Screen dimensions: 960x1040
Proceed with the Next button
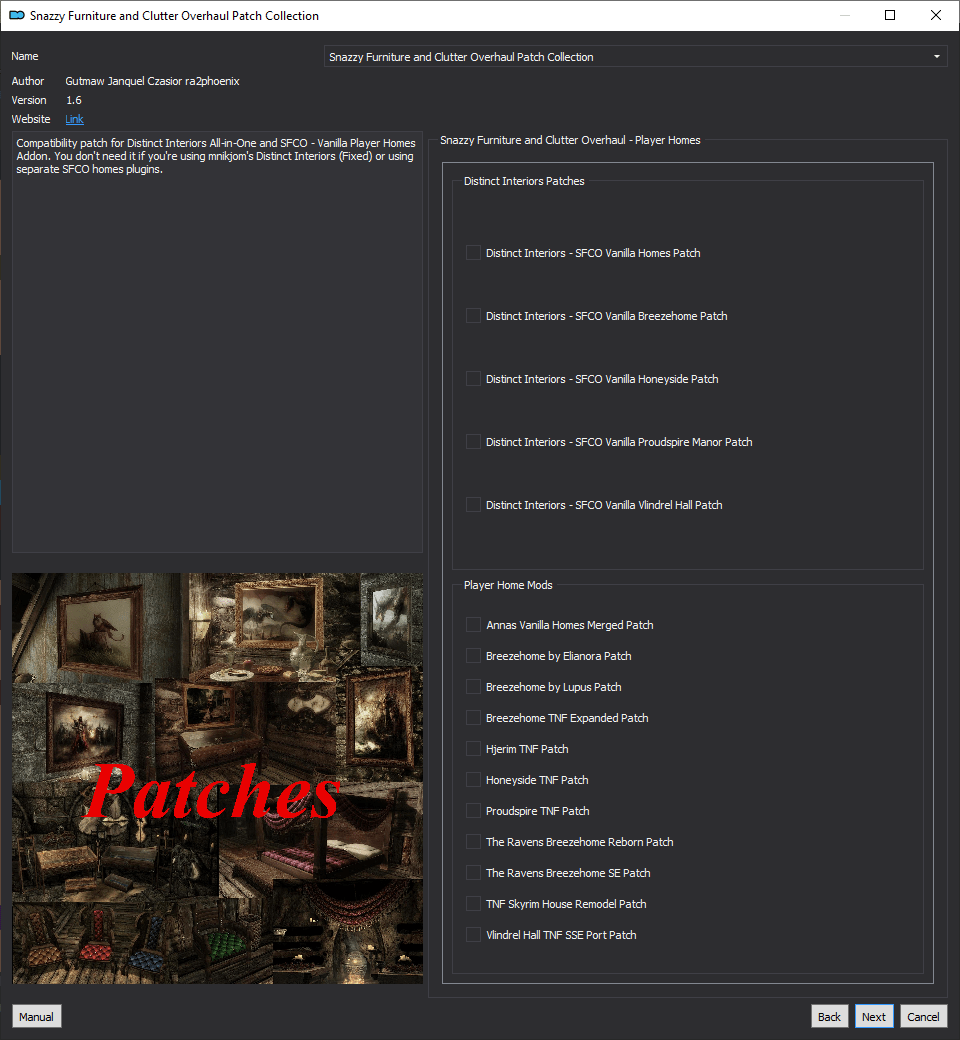pyautogui.click(x=874, y=1017)
